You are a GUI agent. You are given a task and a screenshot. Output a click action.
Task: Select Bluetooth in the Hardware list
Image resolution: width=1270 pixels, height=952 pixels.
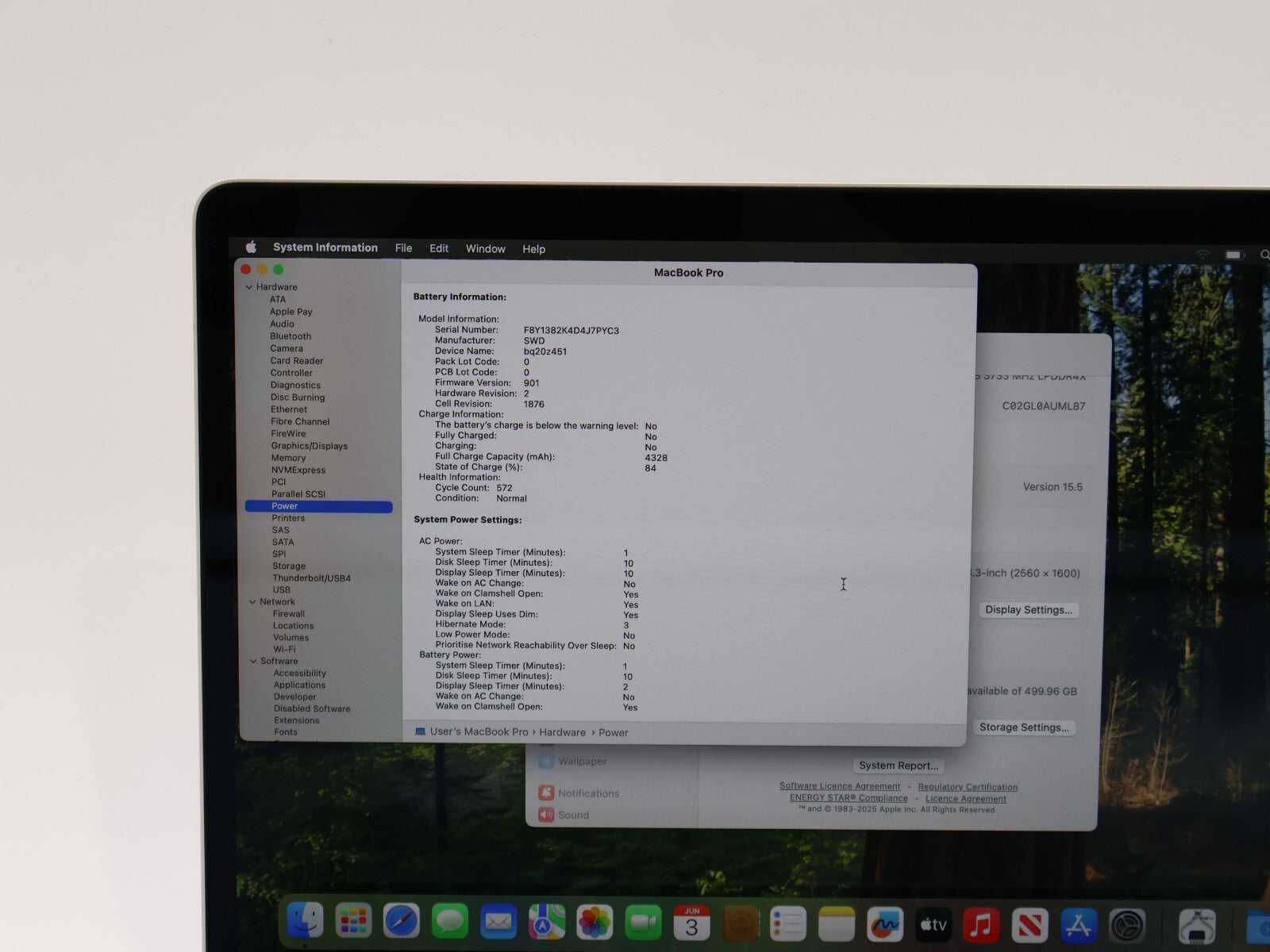pos(291,336)
